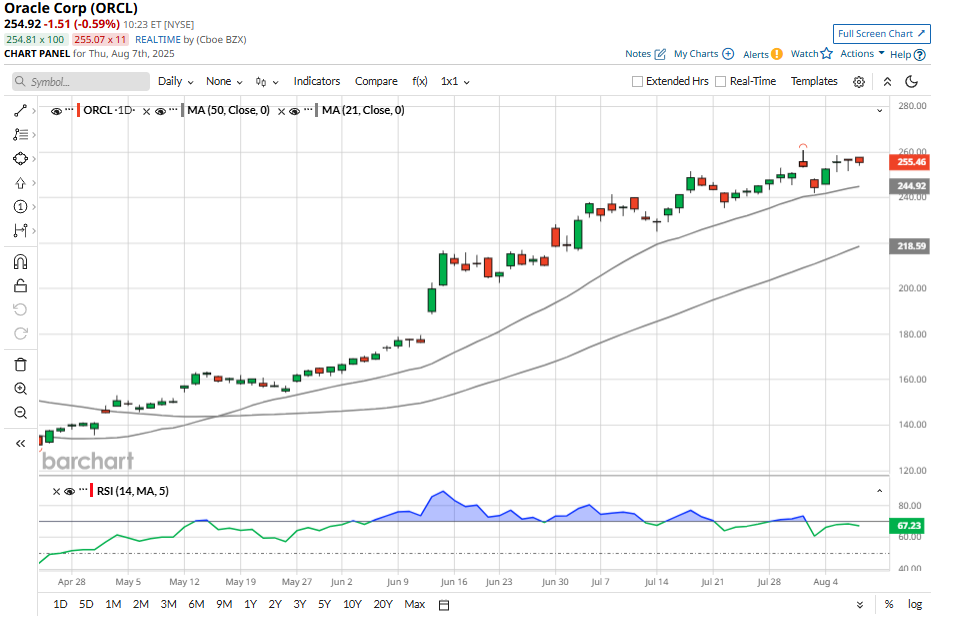The image size is (958, 621).
Task: Open the None dropdown in toolbar
Action: 224,81
